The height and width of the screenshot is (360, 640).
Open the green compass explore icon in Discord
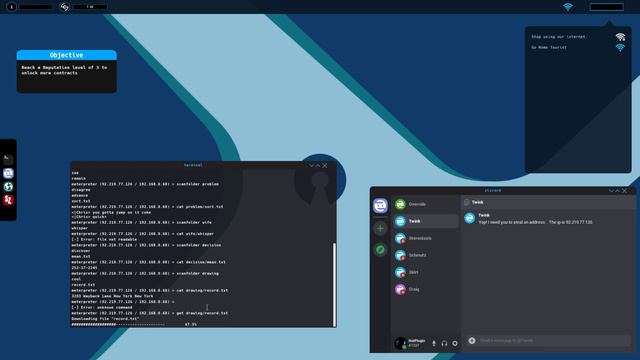click(380, 249)
